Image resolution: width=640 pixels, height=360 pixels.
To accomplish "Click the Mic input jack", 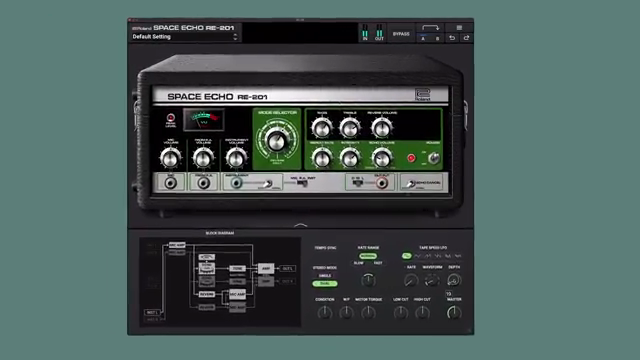I will [170, 183].
